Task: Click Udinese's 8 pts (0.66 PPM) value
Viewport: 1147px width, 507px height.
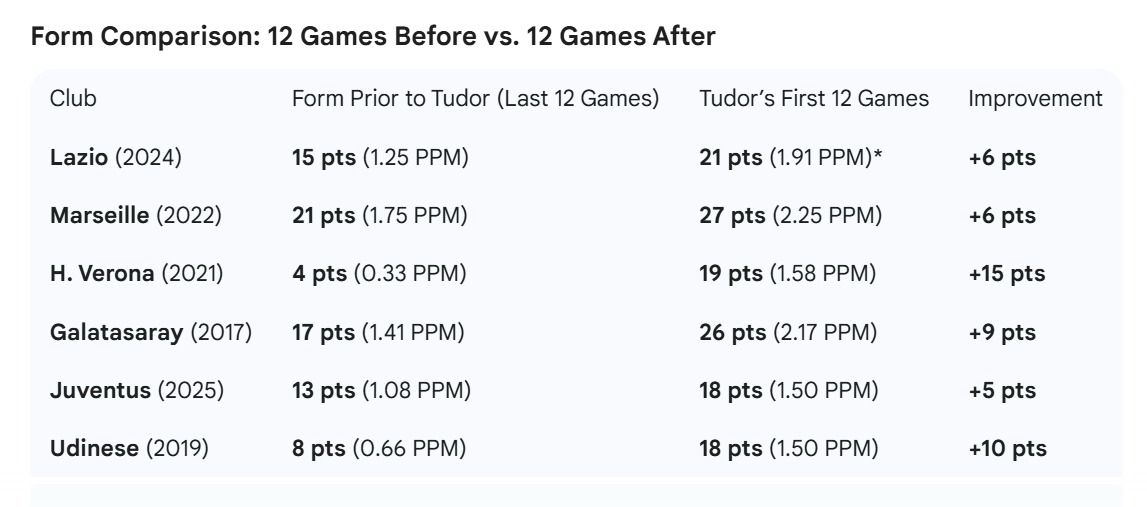Action: coord(379,448)
